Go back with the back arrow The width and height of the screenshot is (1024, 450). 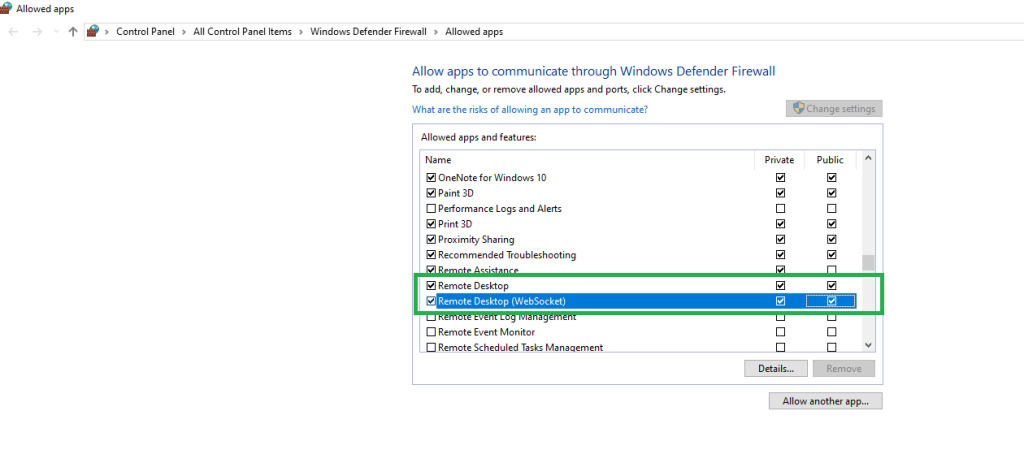click(x=14, y=31)
